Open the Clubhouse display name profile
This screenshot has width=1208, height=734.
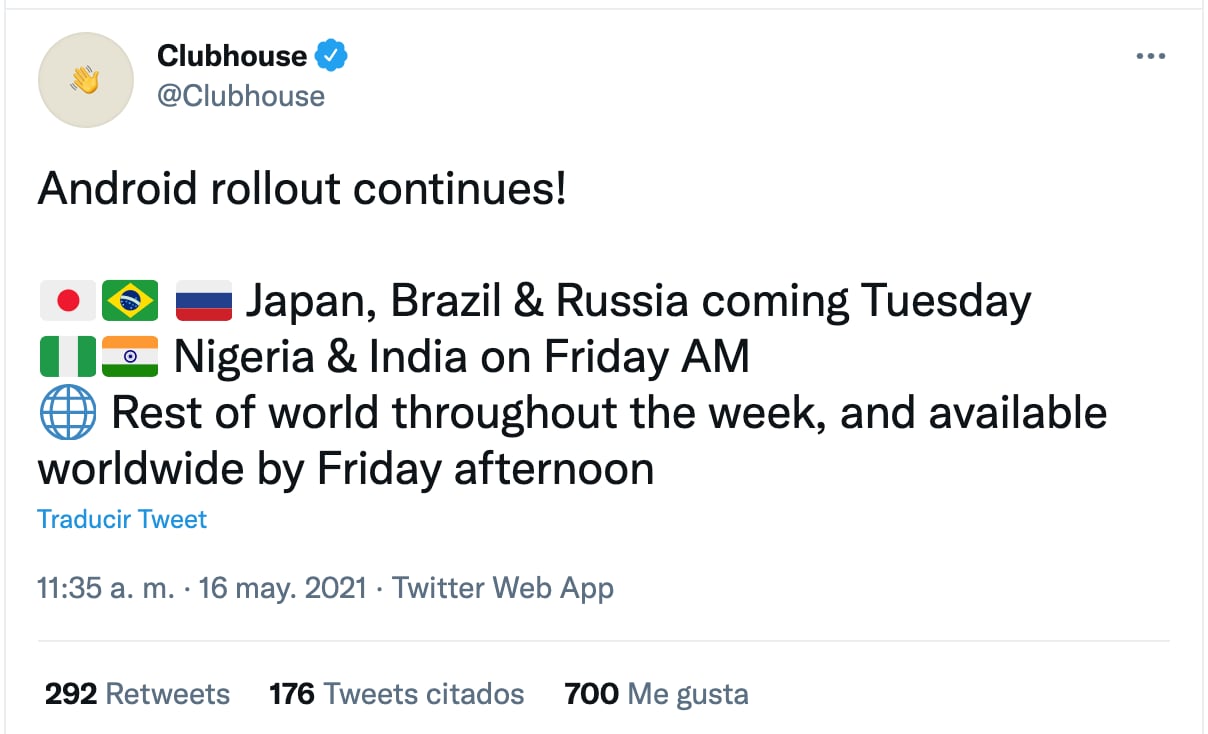(x=232, y=56)
